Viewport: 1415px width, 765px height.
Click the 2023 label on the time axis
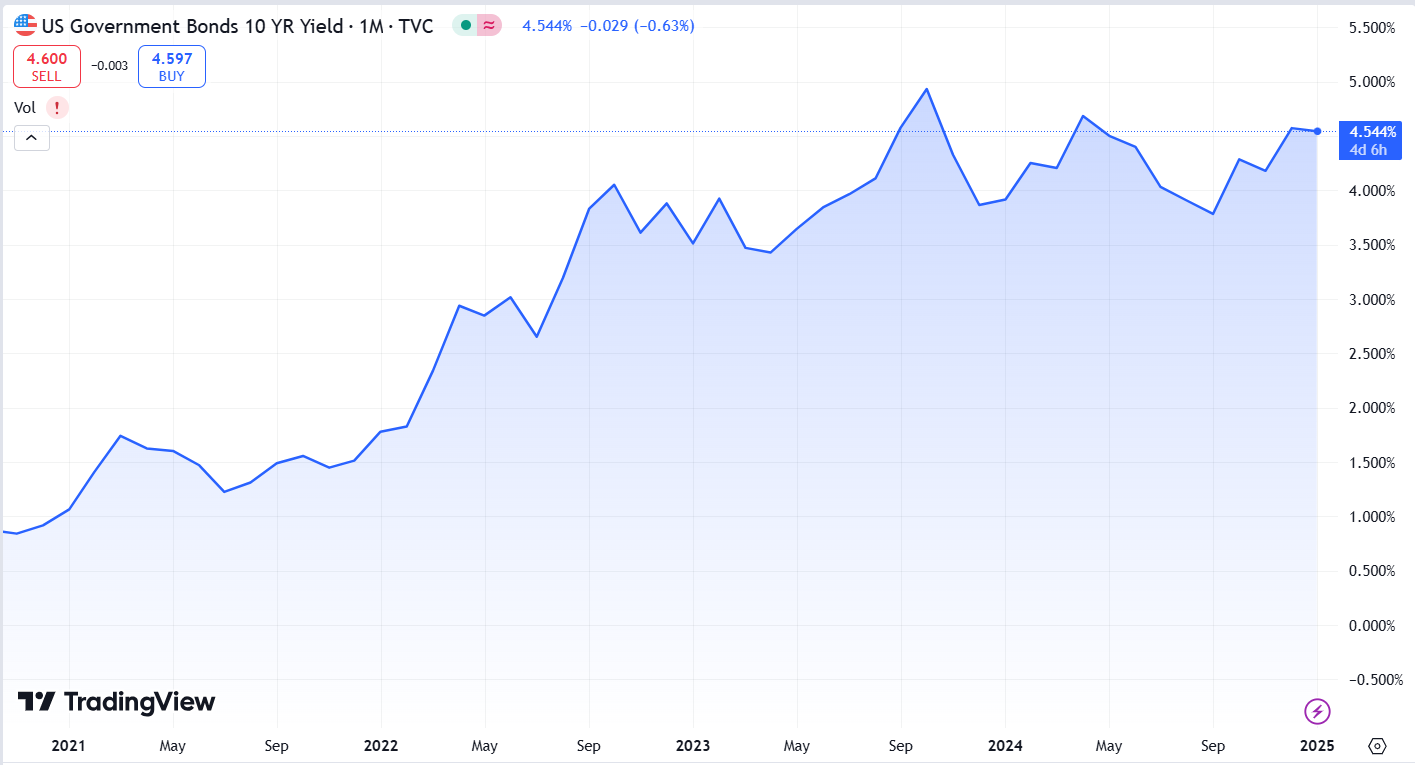[693, 746]
